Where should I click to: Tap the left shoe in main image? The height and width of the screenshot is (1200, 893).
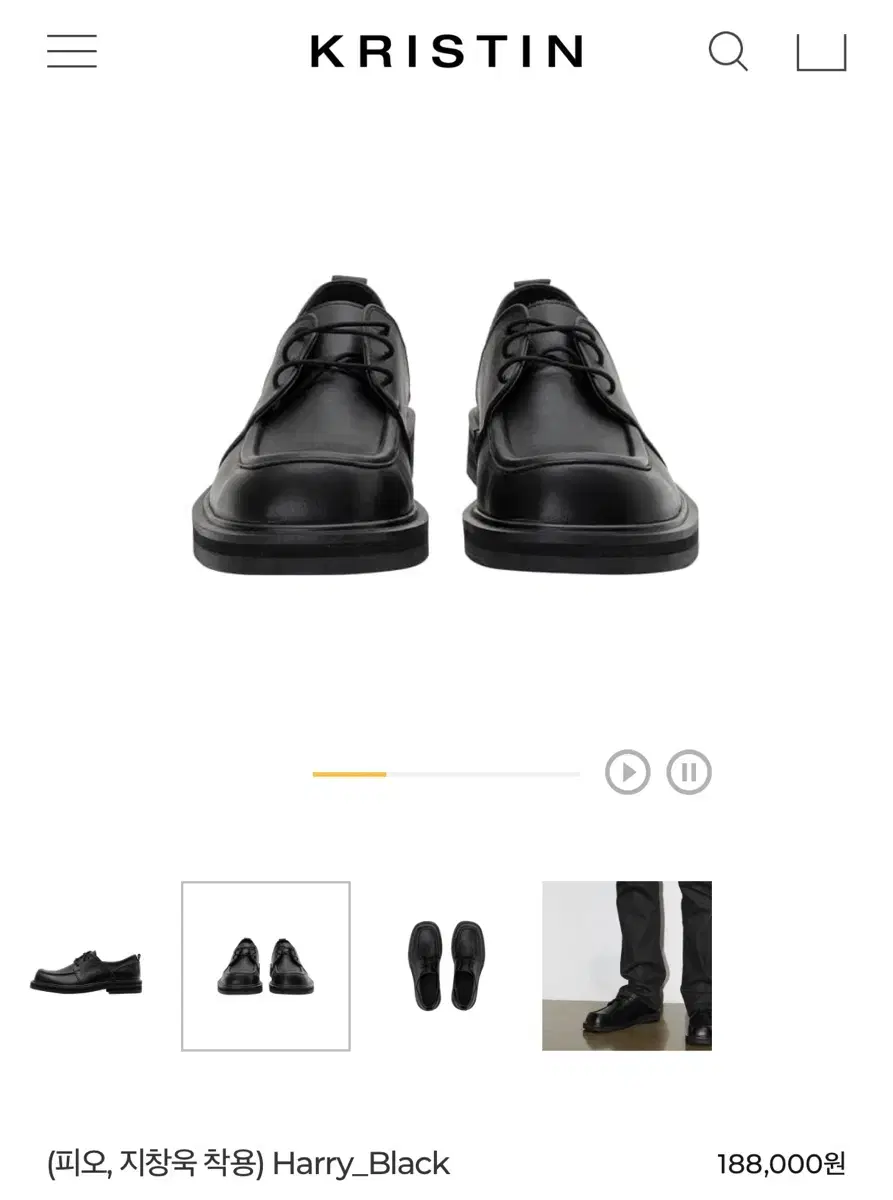coord(311,424)
